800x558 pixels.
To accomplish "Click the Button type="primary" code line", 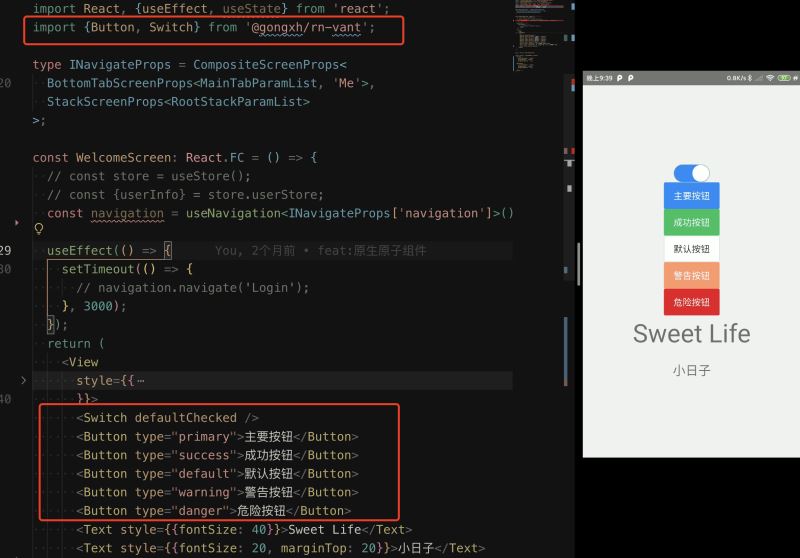I will pos(217,437).
